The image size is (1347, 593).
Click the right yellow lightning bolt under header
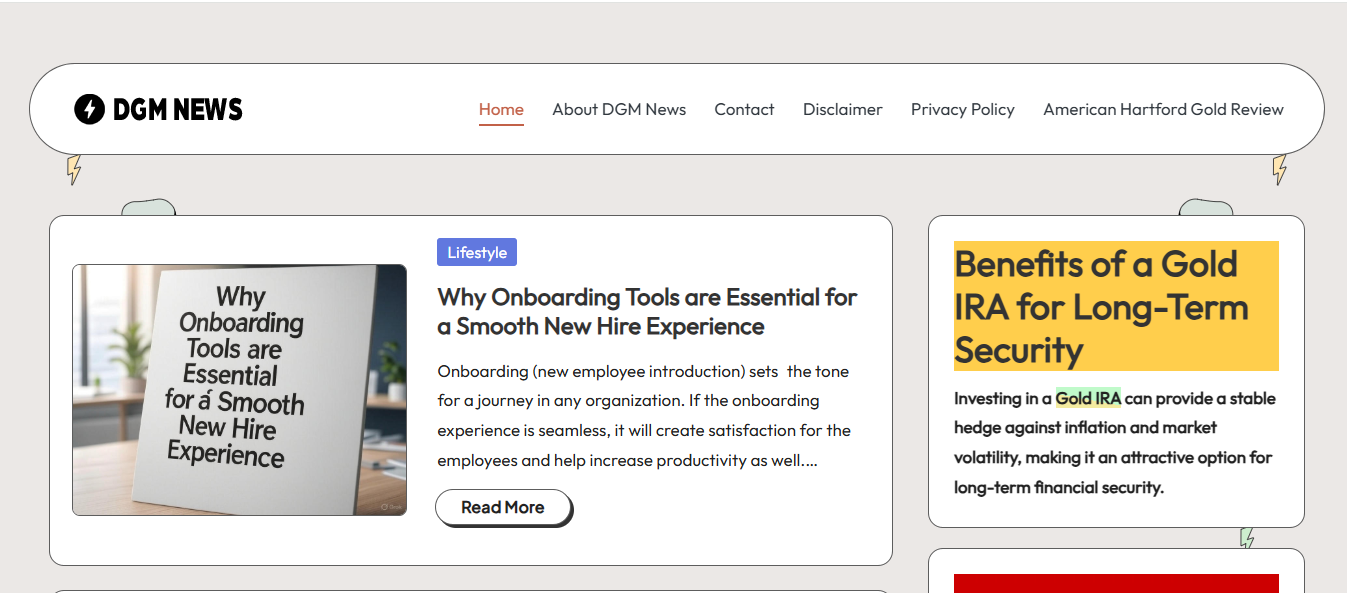point(1279,170)
